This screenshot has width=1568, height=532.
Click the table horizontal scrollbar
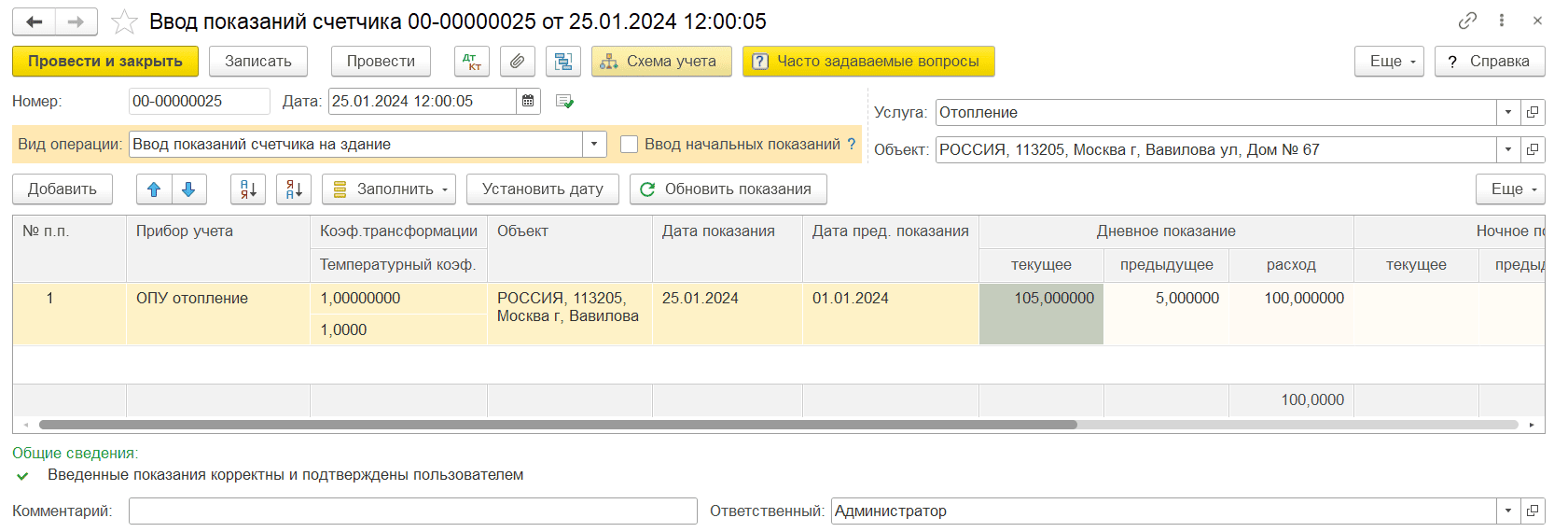point(558,425)
